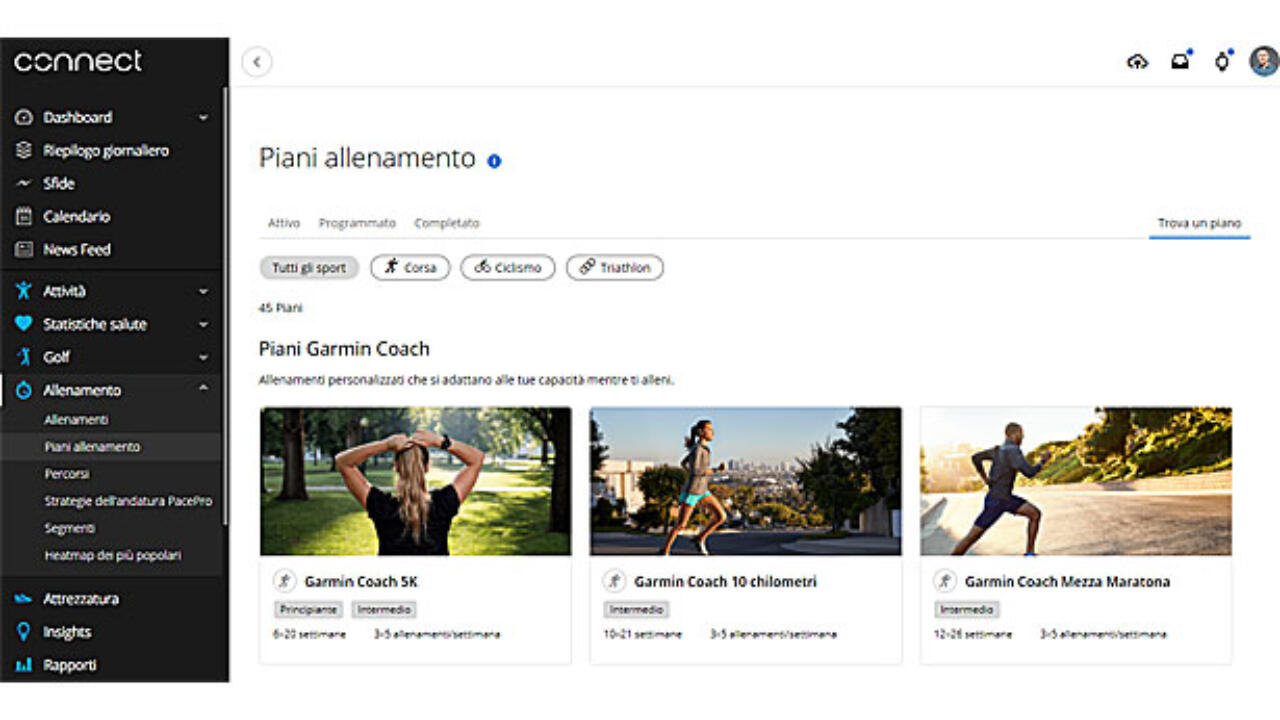Open the Trova un piano tab

pyautogui.click(x=1199, y=223)
